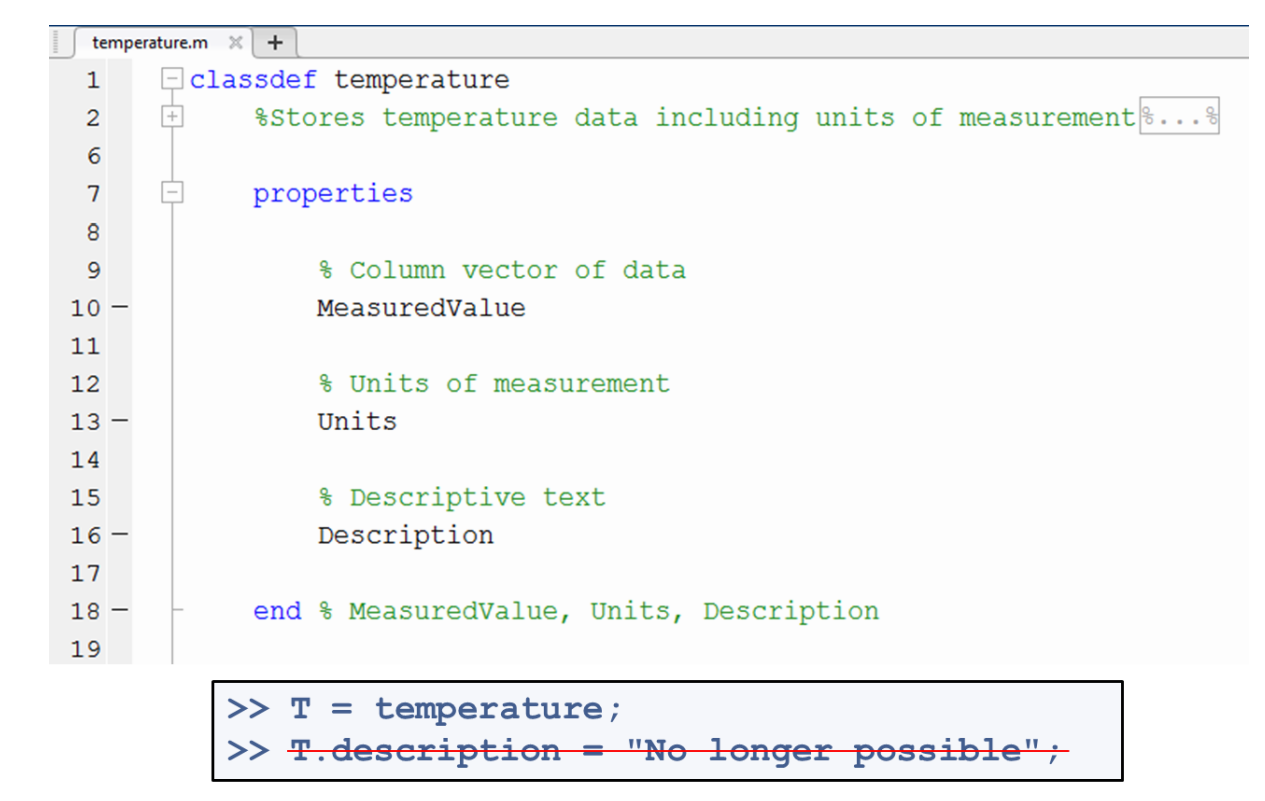Toggle breakpoint on line 16 dash

point(120,535)
